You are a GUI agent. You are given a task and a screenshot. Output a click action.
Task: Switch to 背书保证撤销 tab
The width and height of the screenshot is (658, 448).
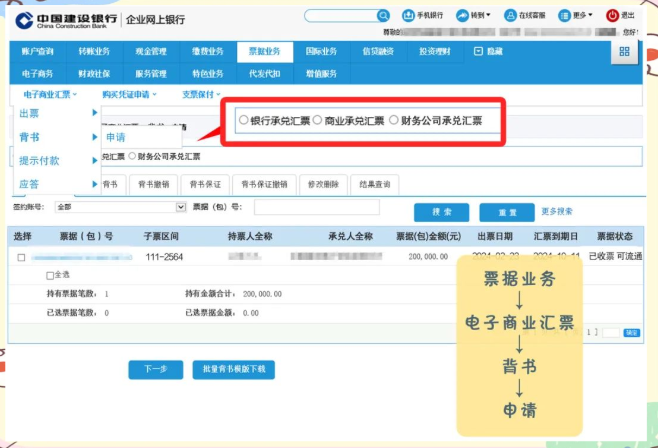point(264,185)
